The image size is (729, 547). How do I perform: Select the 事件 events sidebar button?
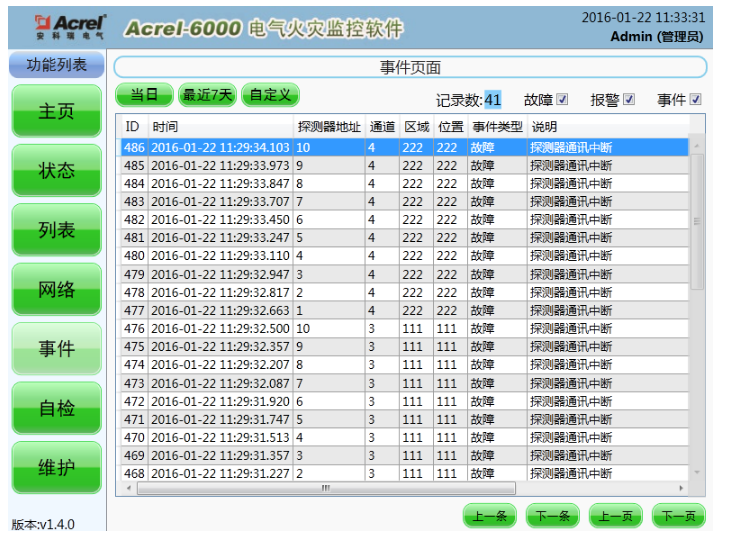(57, 349)
